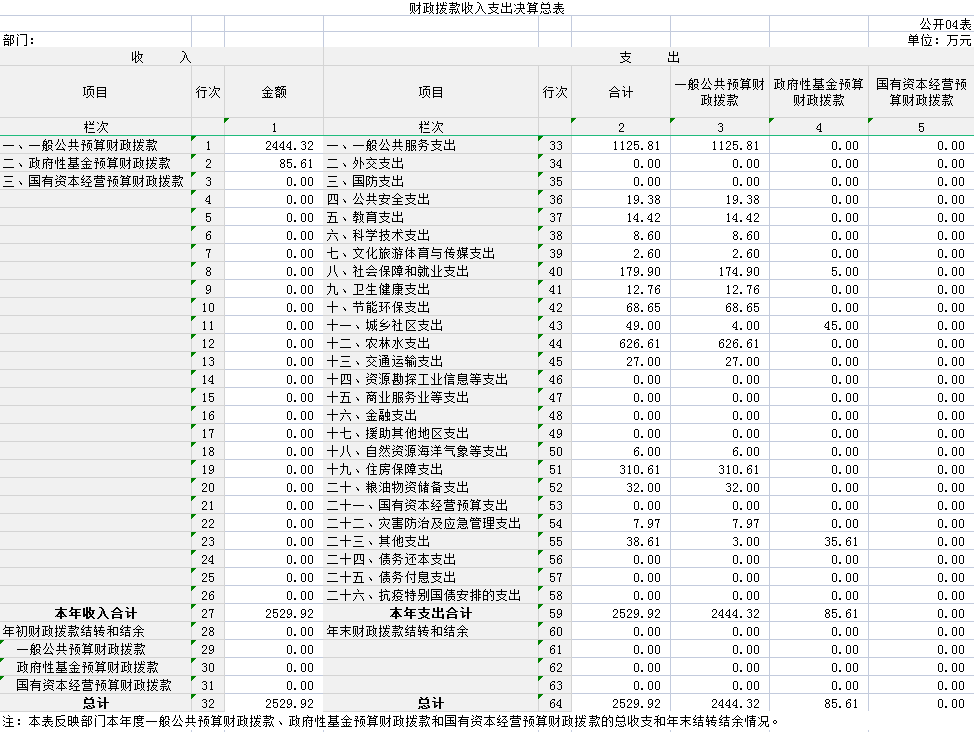Select the 单位：万元 cell
The image size is (974, 732).
coord(938,41)
